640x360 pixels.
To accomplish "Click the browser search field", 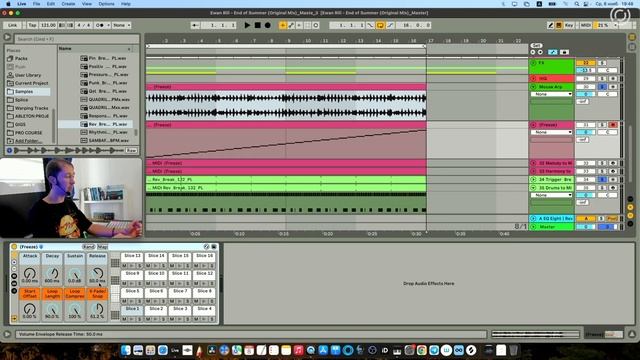I will pyautogui.click(x=77, y=39).
